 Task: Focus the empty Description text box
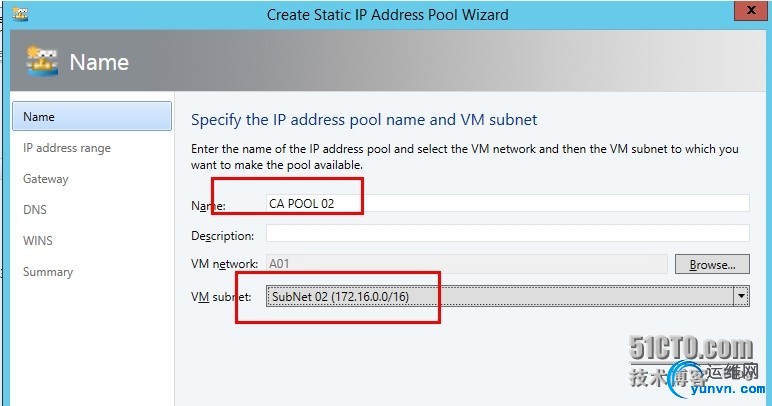point(508,233)
